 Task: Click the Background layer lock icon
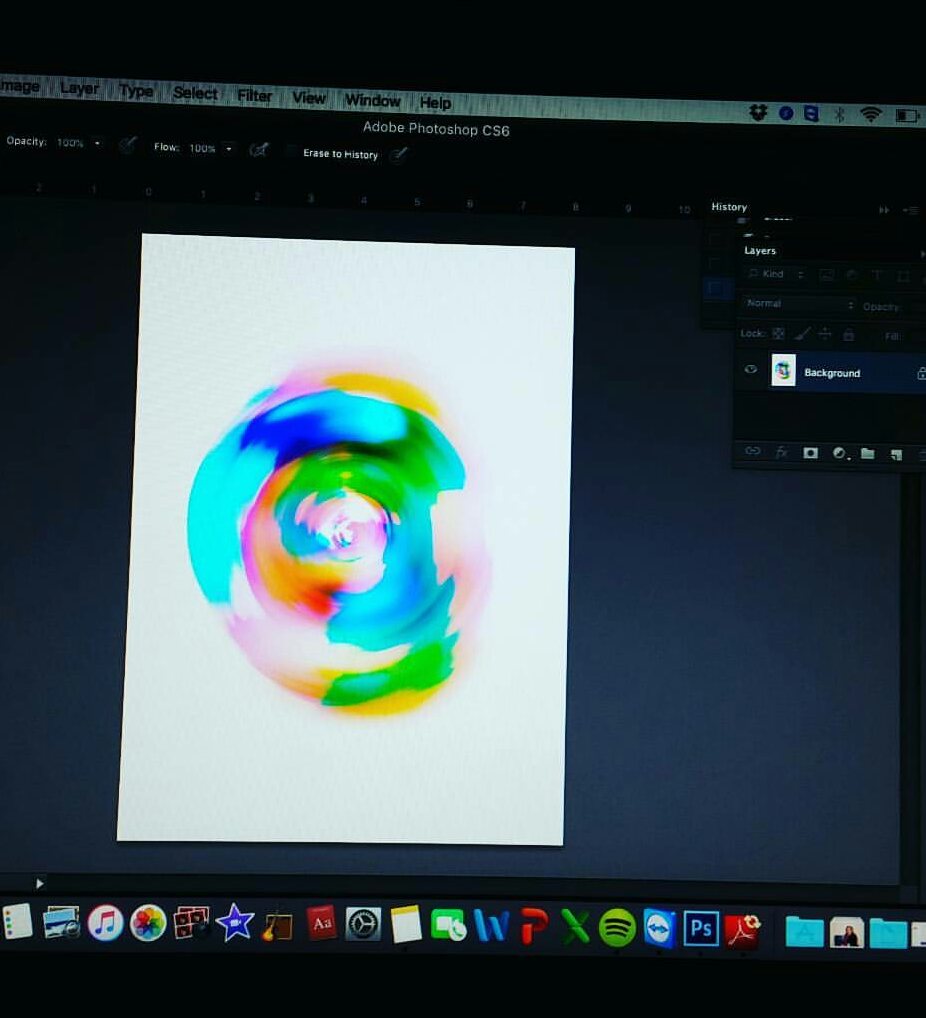[921, 373]
